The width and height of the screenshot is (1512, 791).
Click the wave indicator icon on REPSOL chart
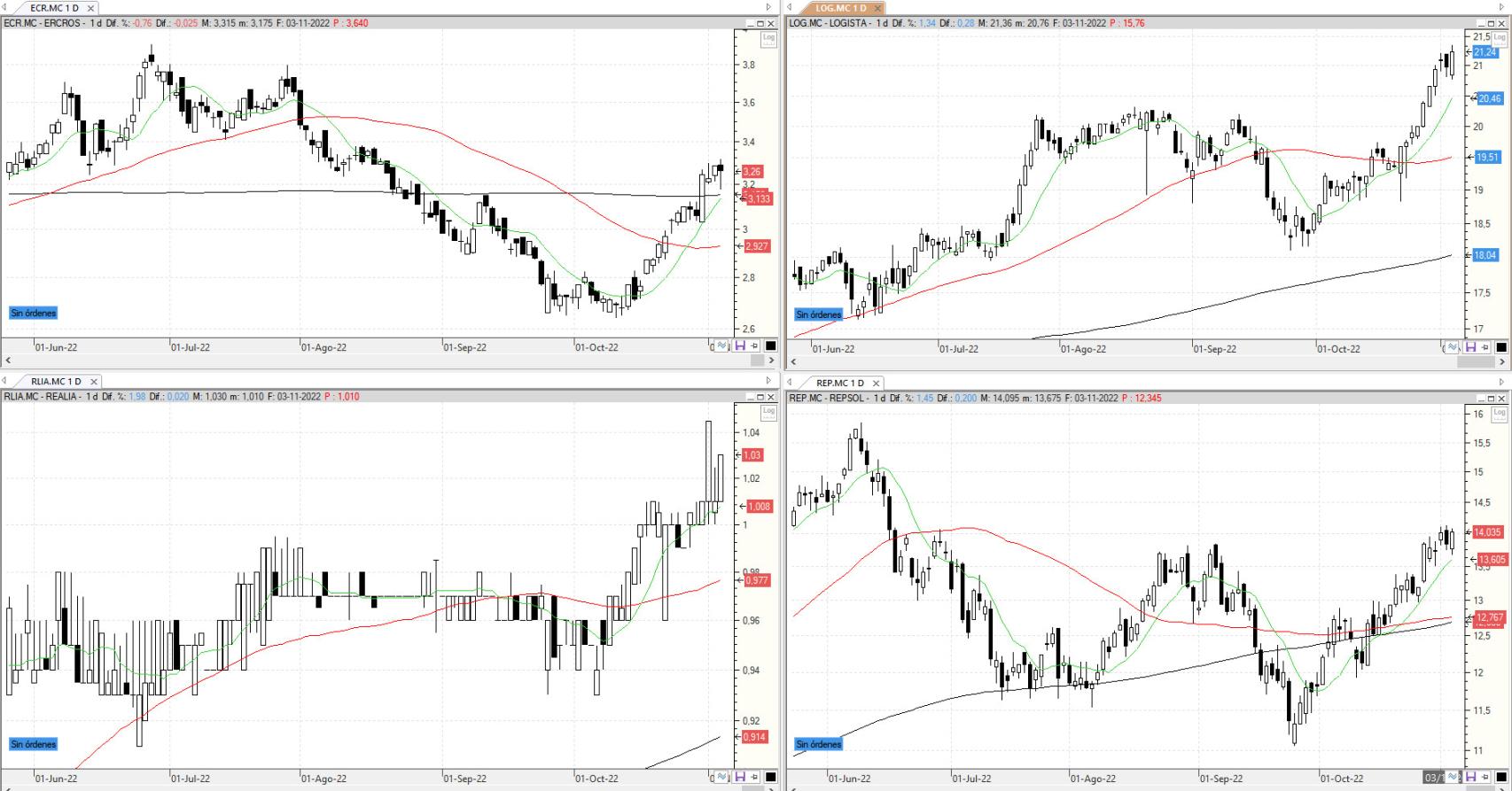click(1454, 778)
